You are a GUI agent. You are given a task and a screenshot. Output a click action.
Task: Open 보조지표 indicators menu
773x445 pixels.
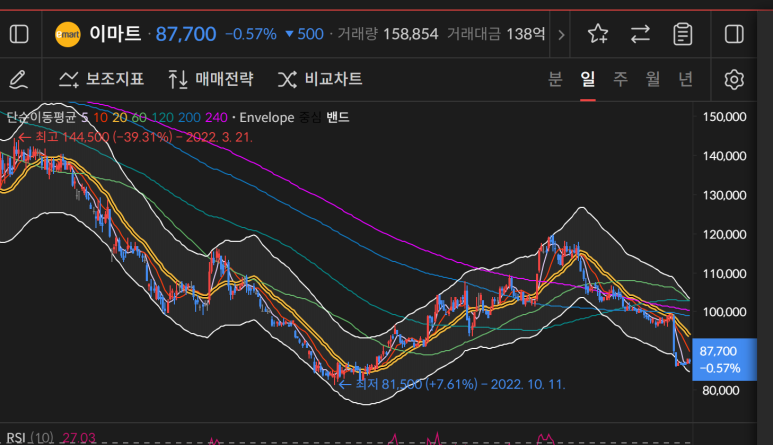point(101,79)
